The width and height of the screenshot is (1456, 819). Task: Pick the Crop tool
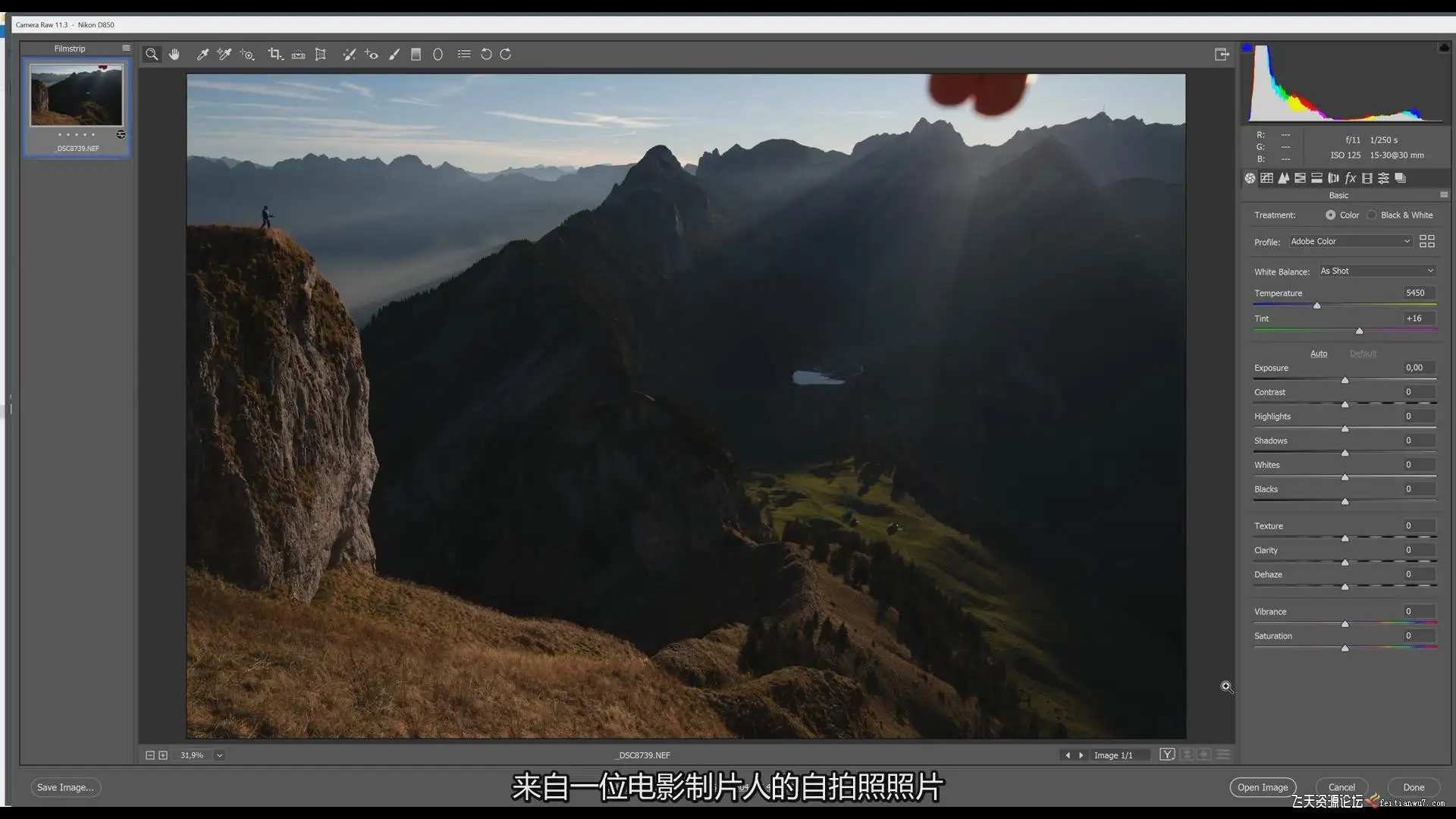(275, 54)
